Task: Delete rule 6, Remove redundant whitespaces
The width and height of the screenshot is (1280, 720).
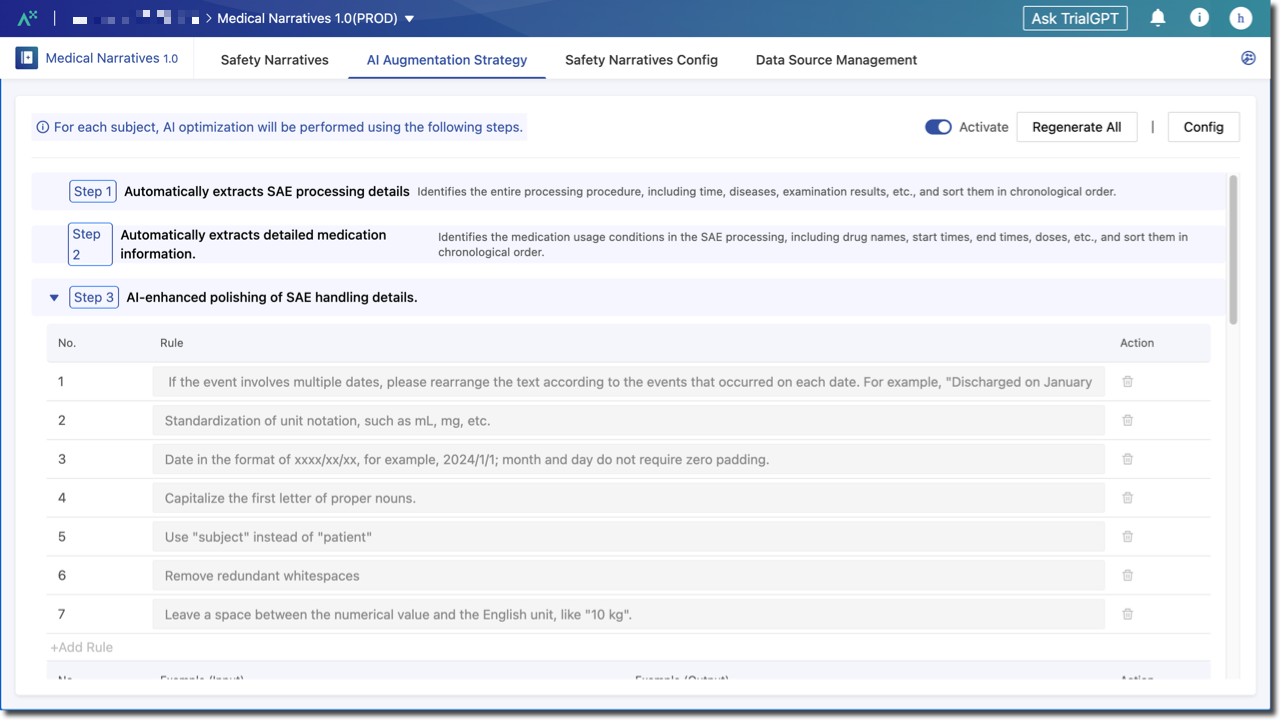Action: pyautogui.click(x=1128, y=575)
